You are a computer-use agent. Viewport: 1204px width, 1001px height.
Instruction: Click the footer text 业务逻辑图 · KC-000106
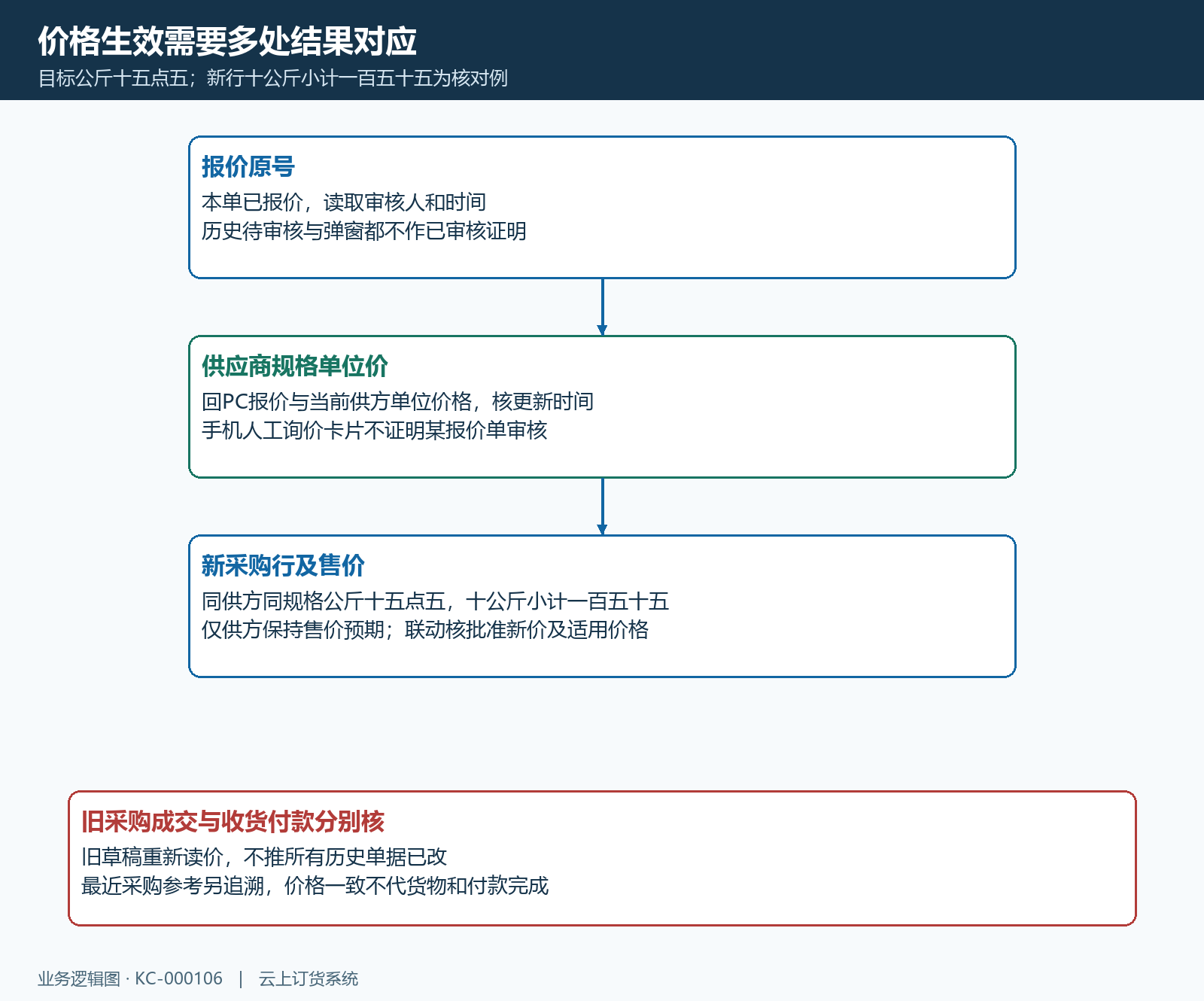click(x=130, y=978)
